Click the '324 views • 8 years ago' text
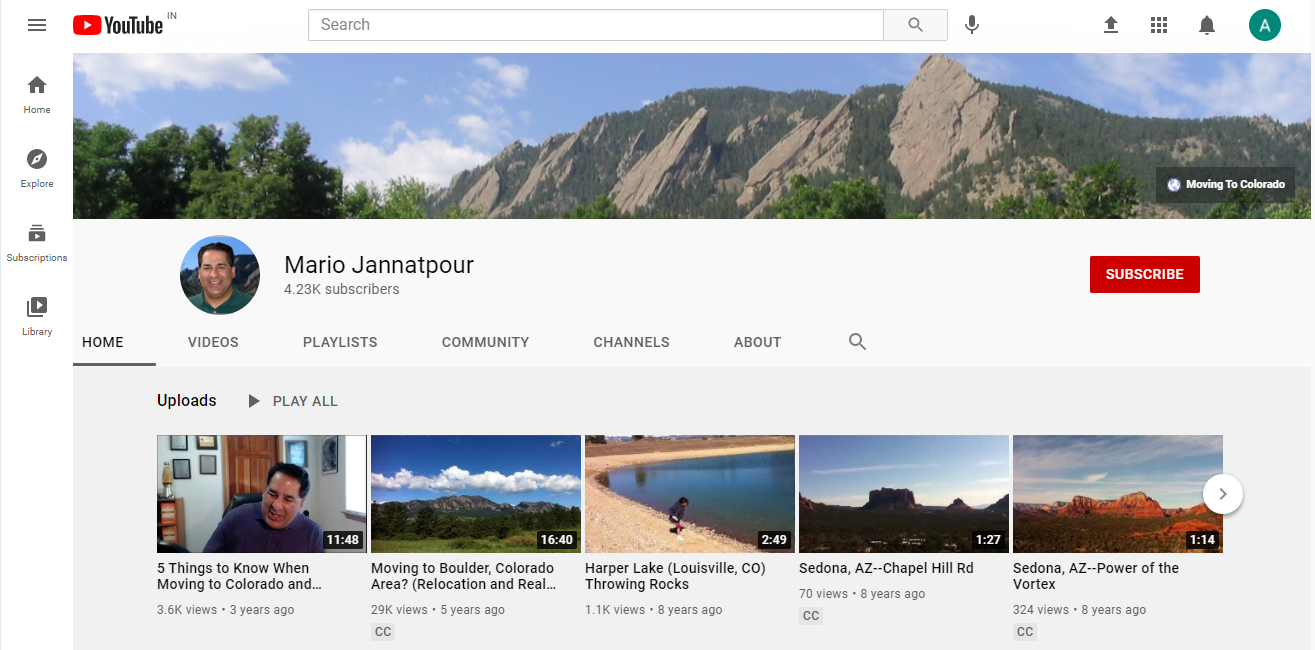This screenshot has width=1315, height=650. (1080, 610)
